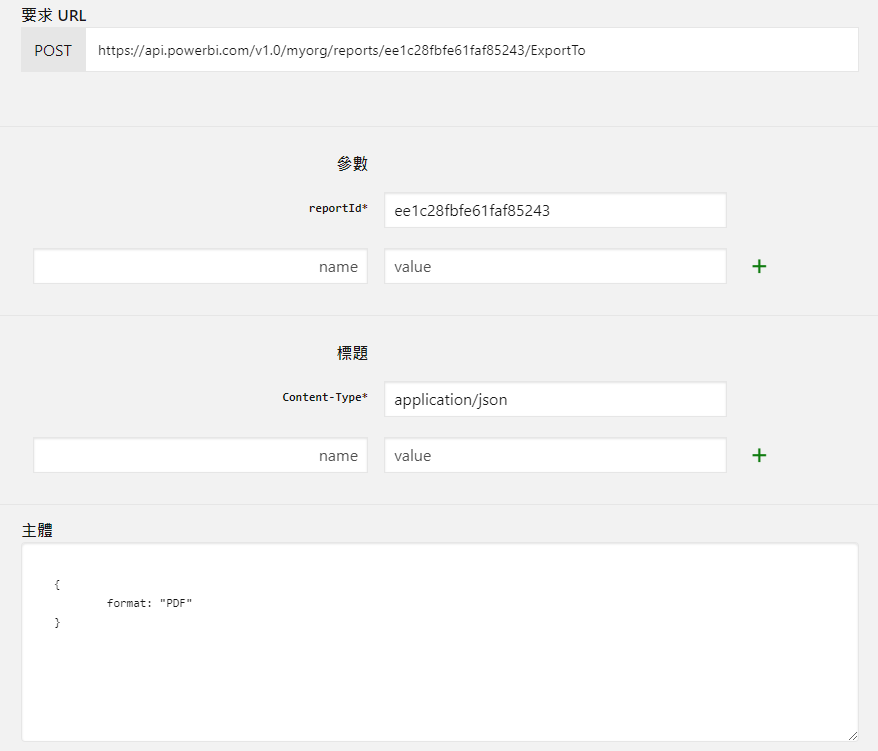Click the POST method label
Screen dimensions: 878x751
pos(53,50)
